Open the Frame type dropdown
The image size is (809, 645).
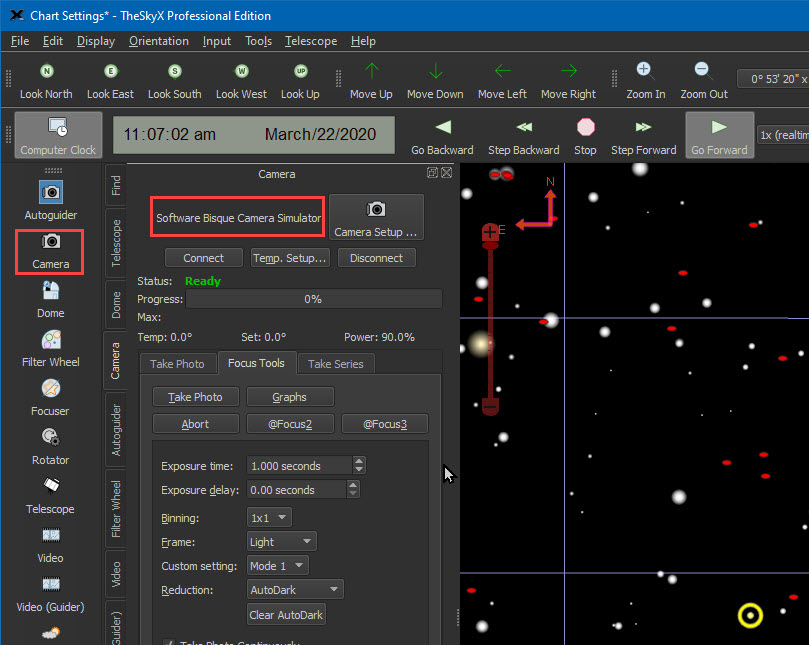[282, 542]
